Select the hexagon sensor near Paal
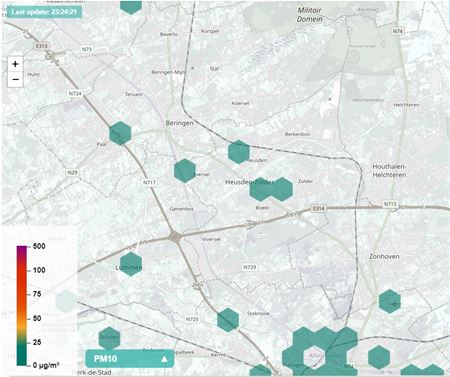This screenshot has height=377, width=450. [x=120, y=133]
